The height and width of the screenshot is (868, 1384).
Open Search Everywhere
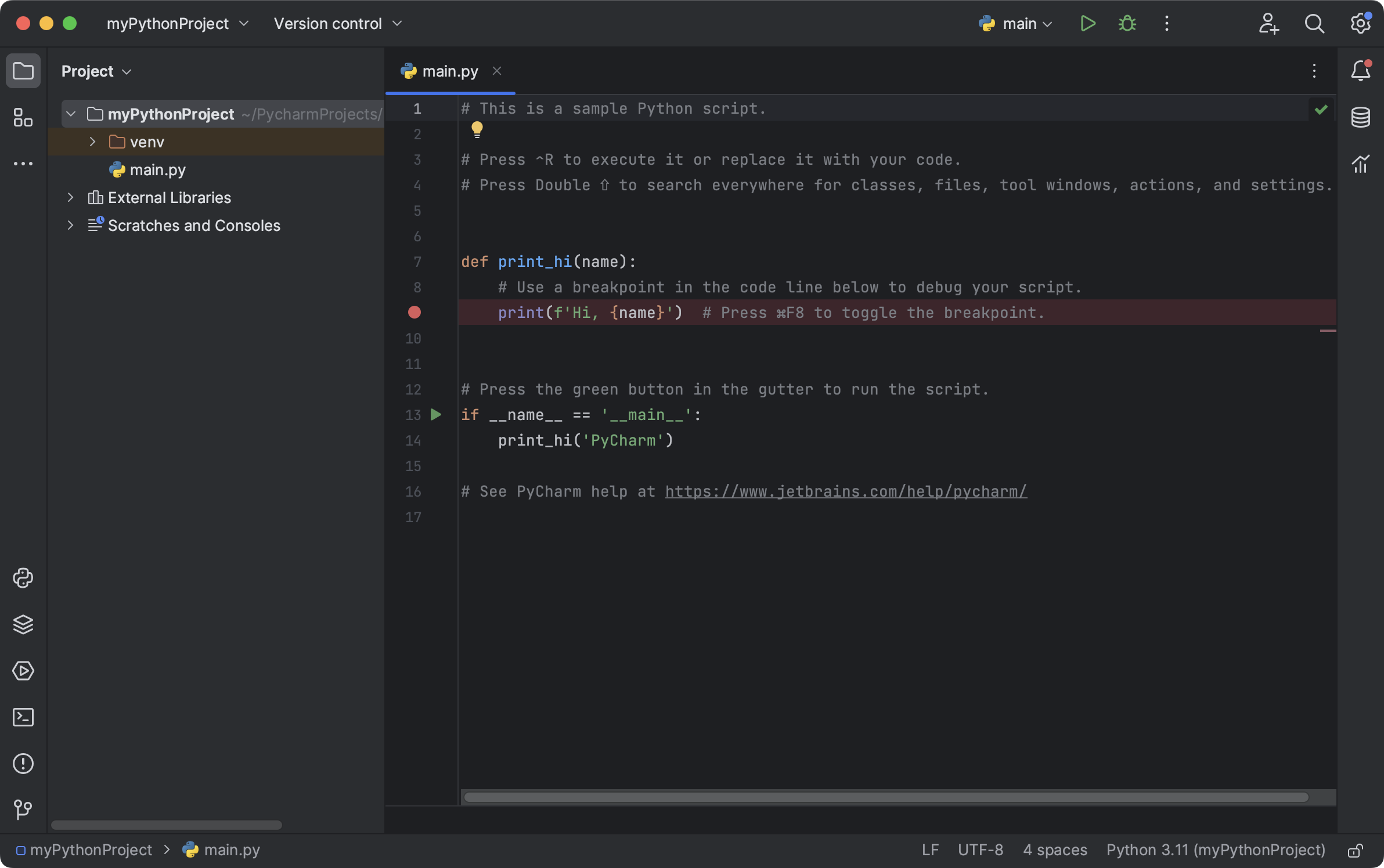tap(1314, 23)
